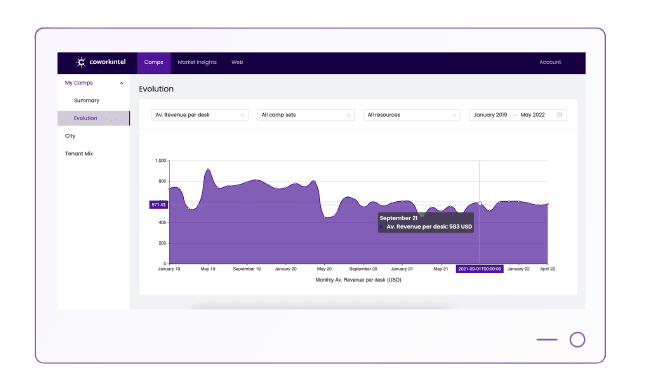Screen dimensions: 645x387
Task: Click the May 20 axis label
Action: (324, 269)
